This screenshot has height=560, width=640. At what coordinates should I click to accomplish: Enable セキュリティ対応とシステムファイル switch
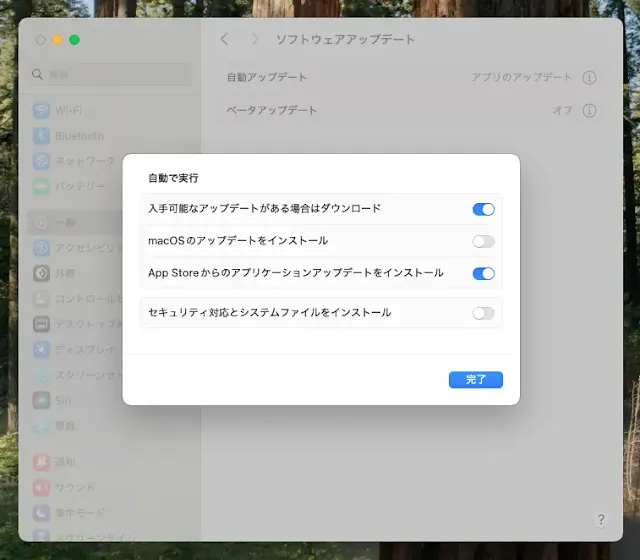coord(484,313)
